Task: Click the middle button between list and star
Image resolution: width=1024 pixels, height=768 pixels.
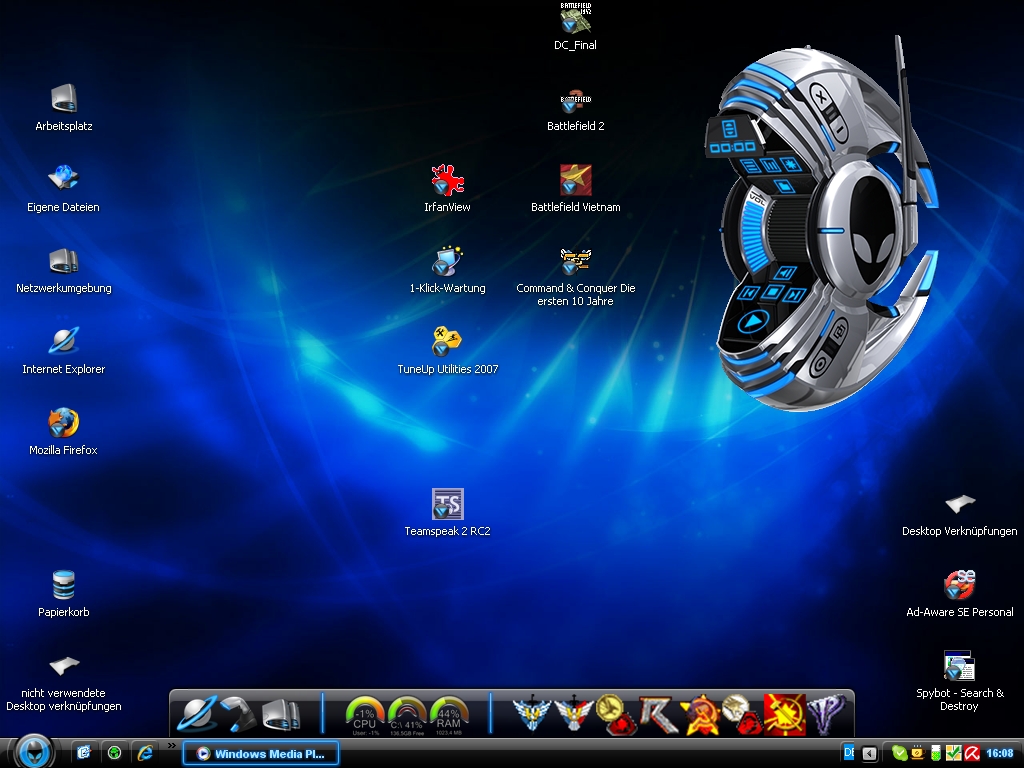Action: [770, 165]
